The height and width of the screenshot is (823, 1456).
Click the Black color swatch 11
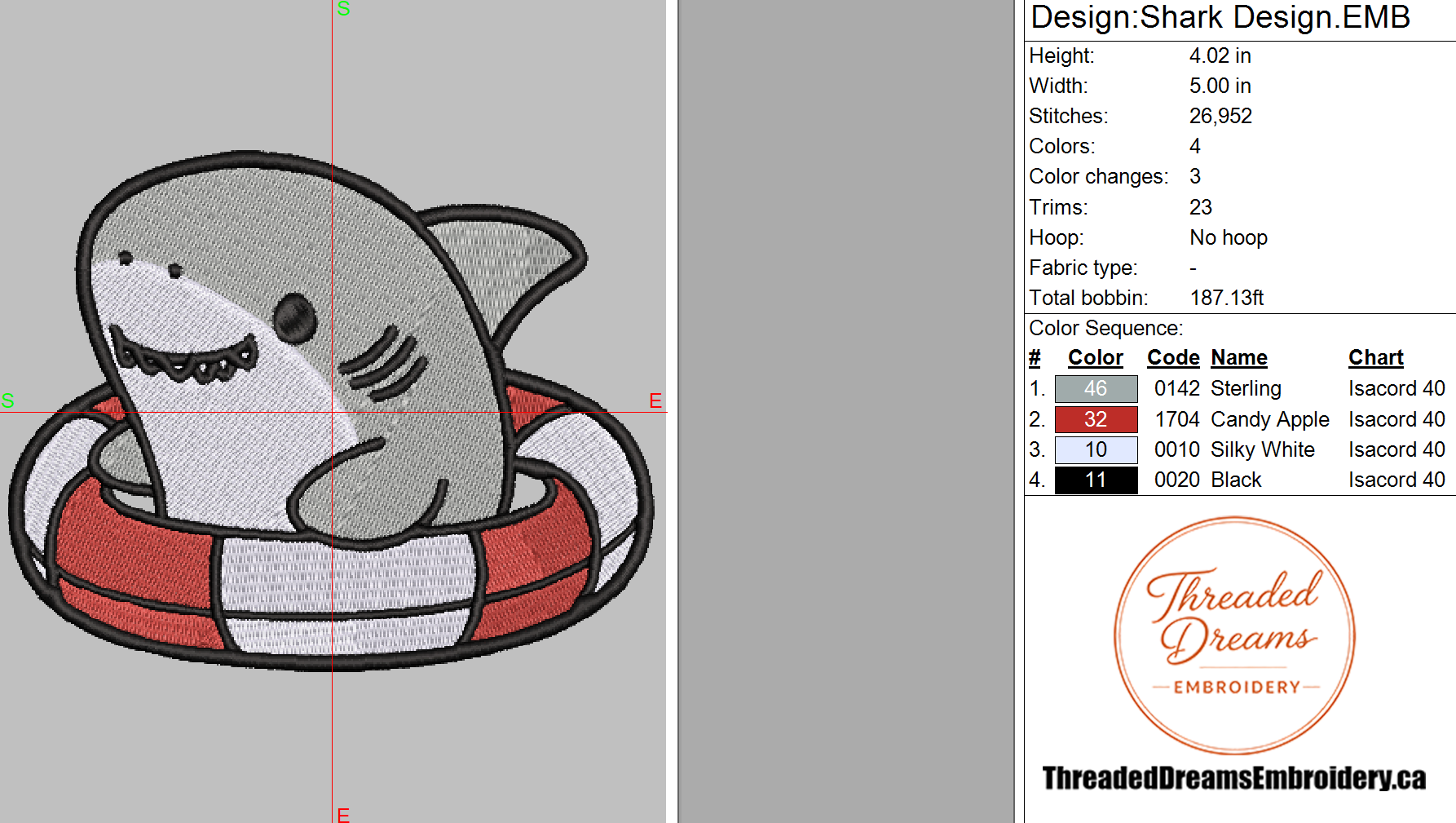tap(1096, 480)
